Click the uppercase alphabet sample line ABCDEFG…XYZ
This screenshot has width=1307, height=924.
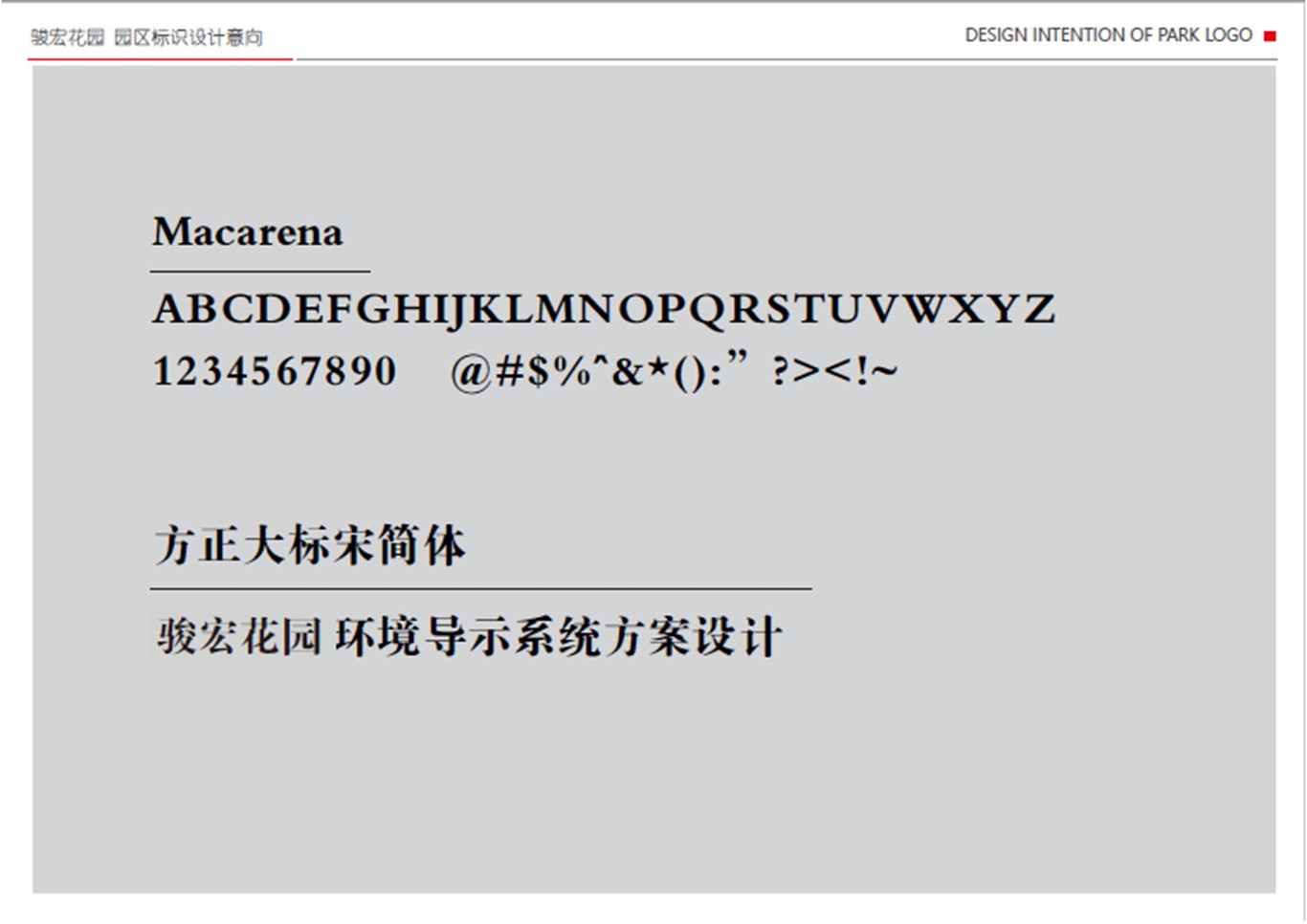pos(604,309)
